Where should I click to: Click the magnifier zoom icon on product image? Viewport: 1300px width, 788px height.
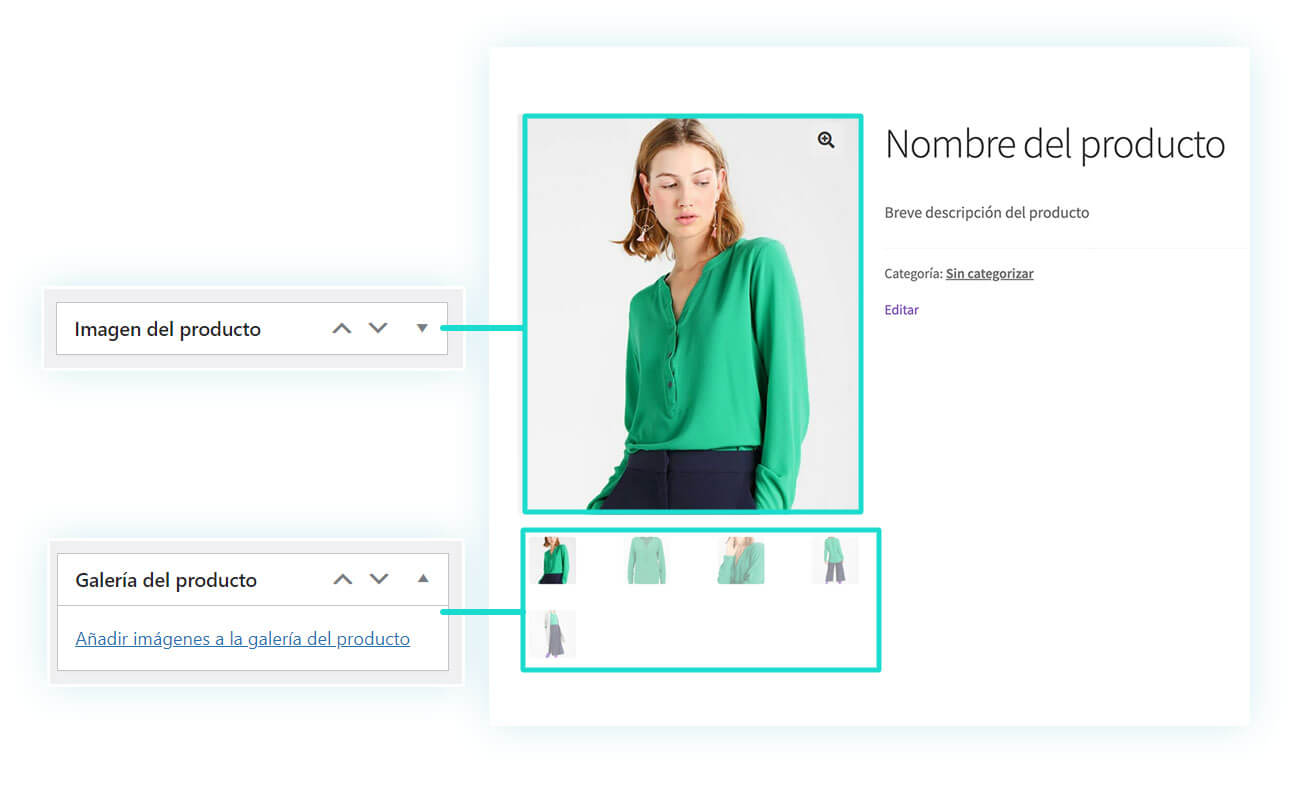coord(826,141)
